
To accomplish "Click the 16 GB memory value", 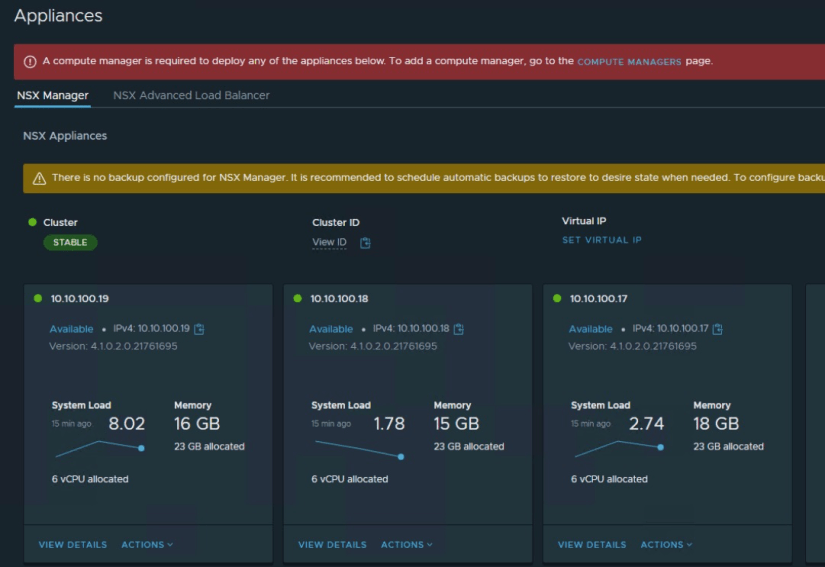I will (x=197, y=423).
